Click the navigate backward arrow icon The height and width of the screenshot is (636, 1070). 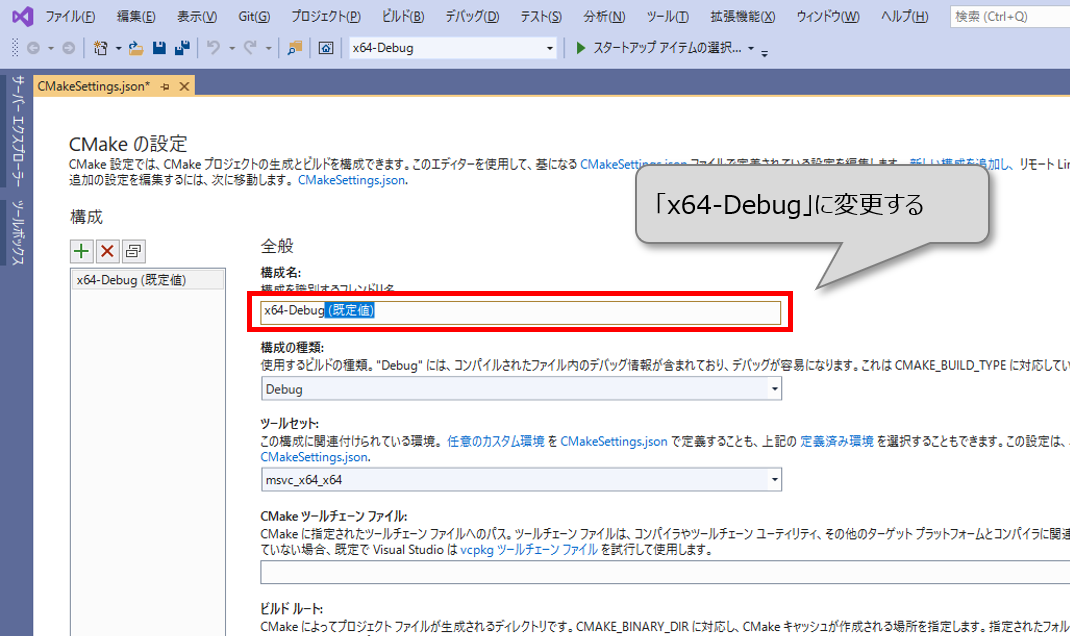(x=33, y=48)
